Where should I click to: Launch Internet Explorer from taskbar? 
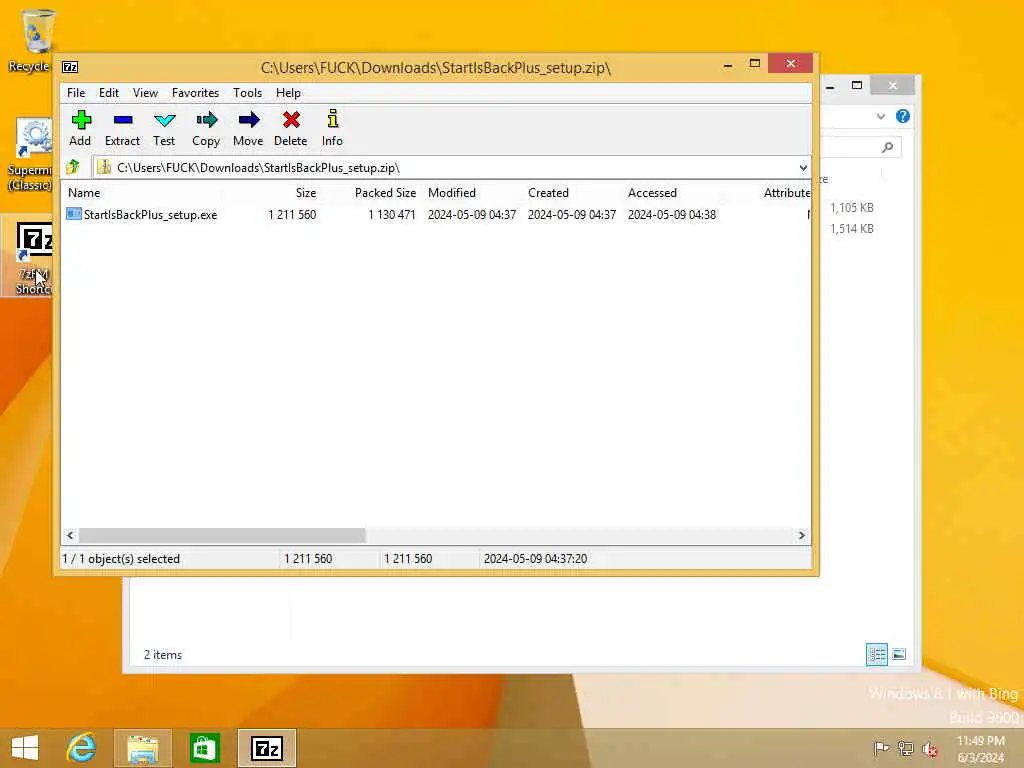pos(82,748)
